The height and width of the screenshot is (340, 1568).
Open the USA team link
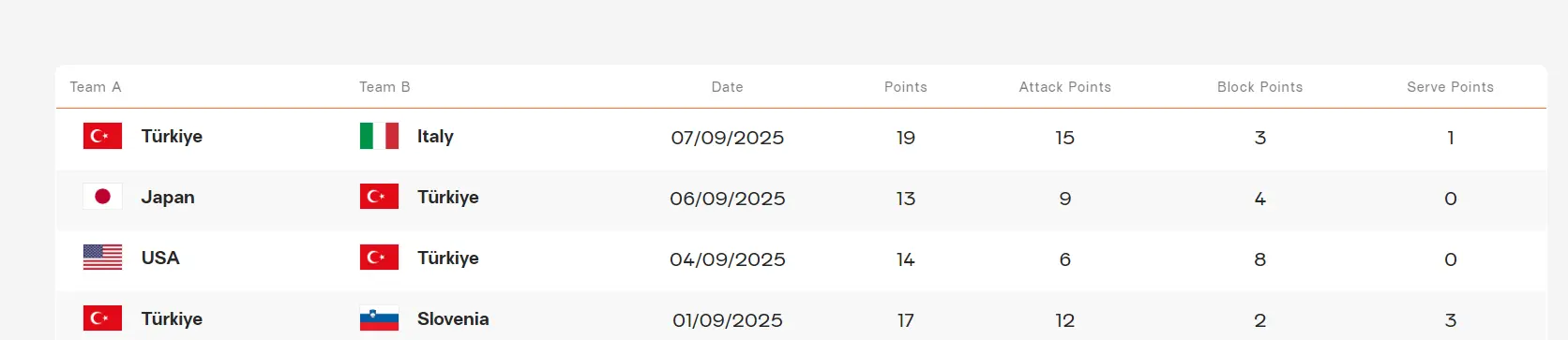point(160,259)
